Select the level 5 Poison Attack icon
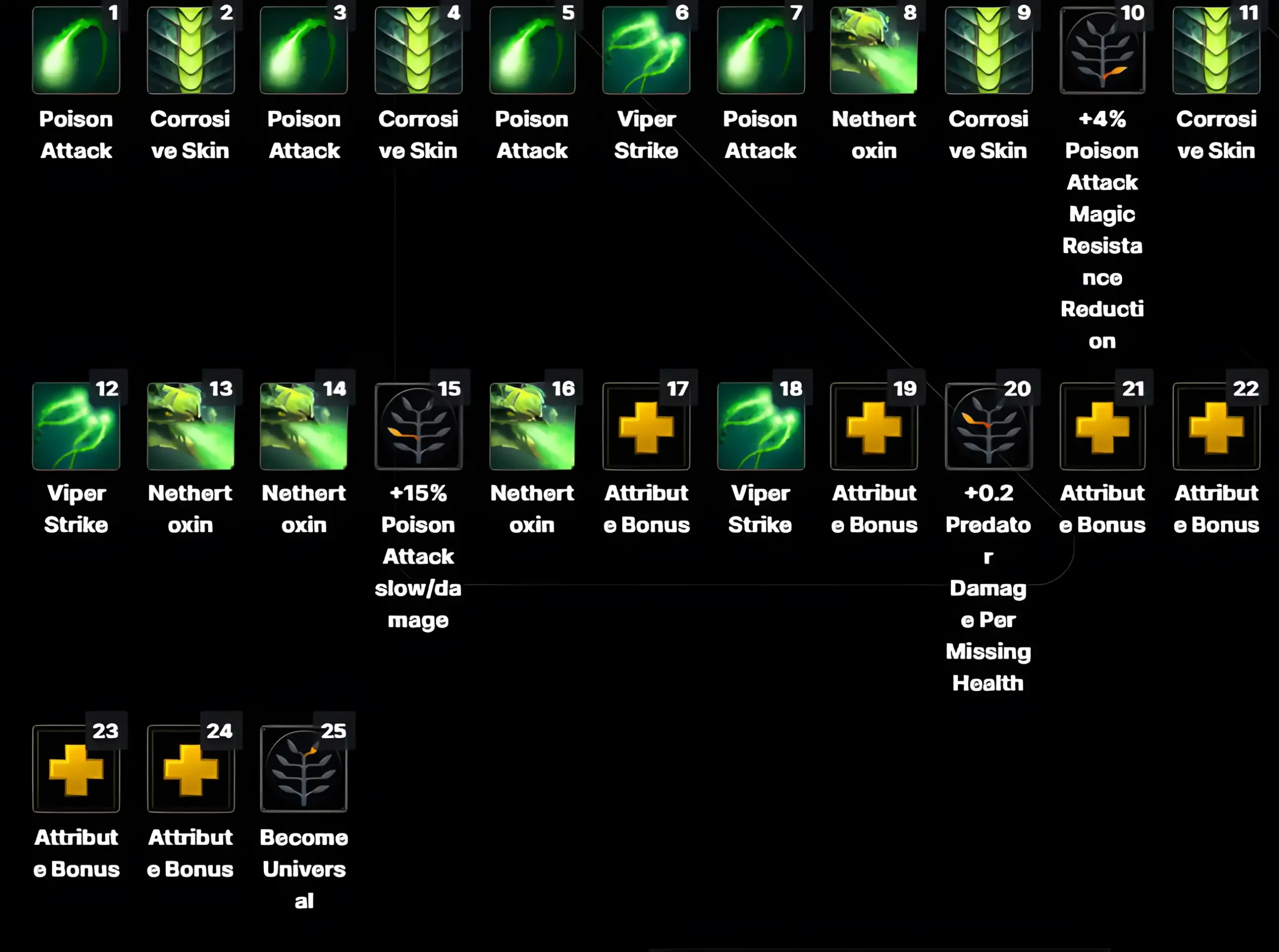This screenshot has width=1279, height=952. click(533, 50)
